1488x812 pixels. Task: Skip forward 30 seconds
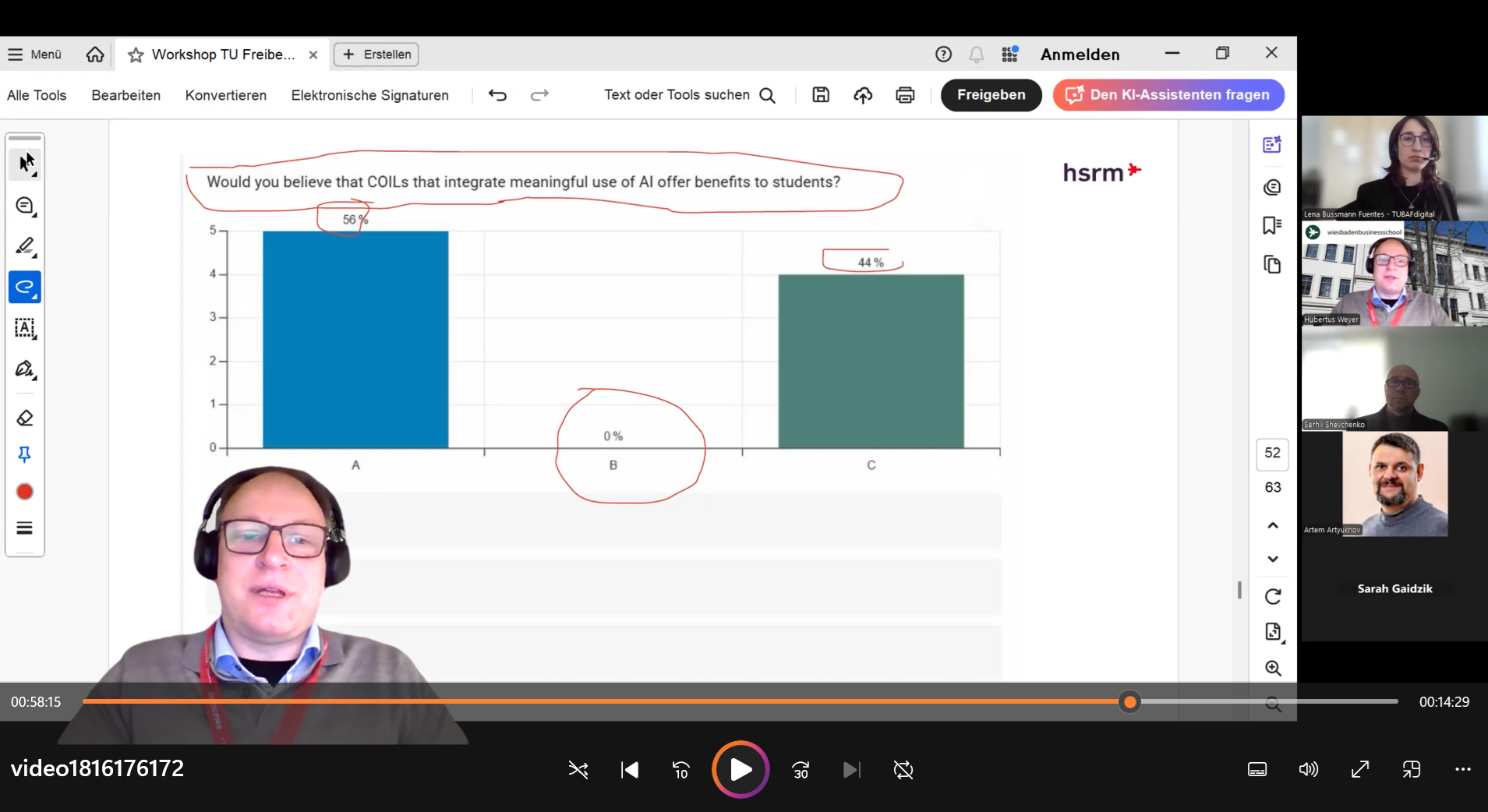coord(801,770)
